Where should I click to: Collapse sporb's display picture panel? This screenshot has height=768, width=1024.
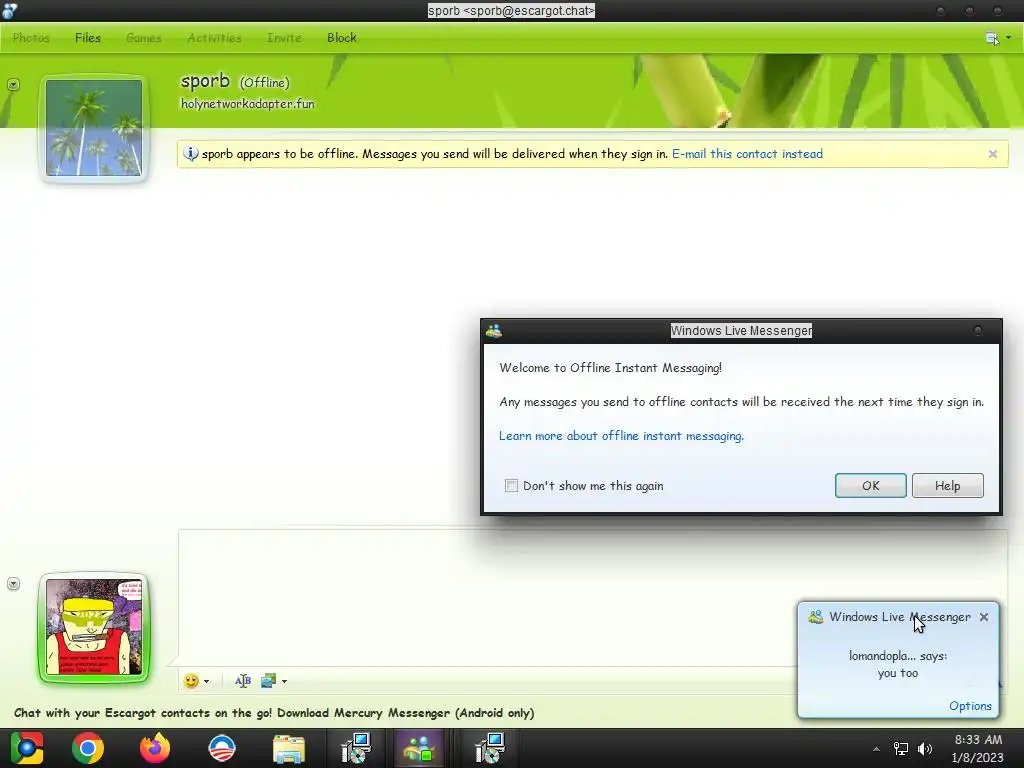[13, 85]
